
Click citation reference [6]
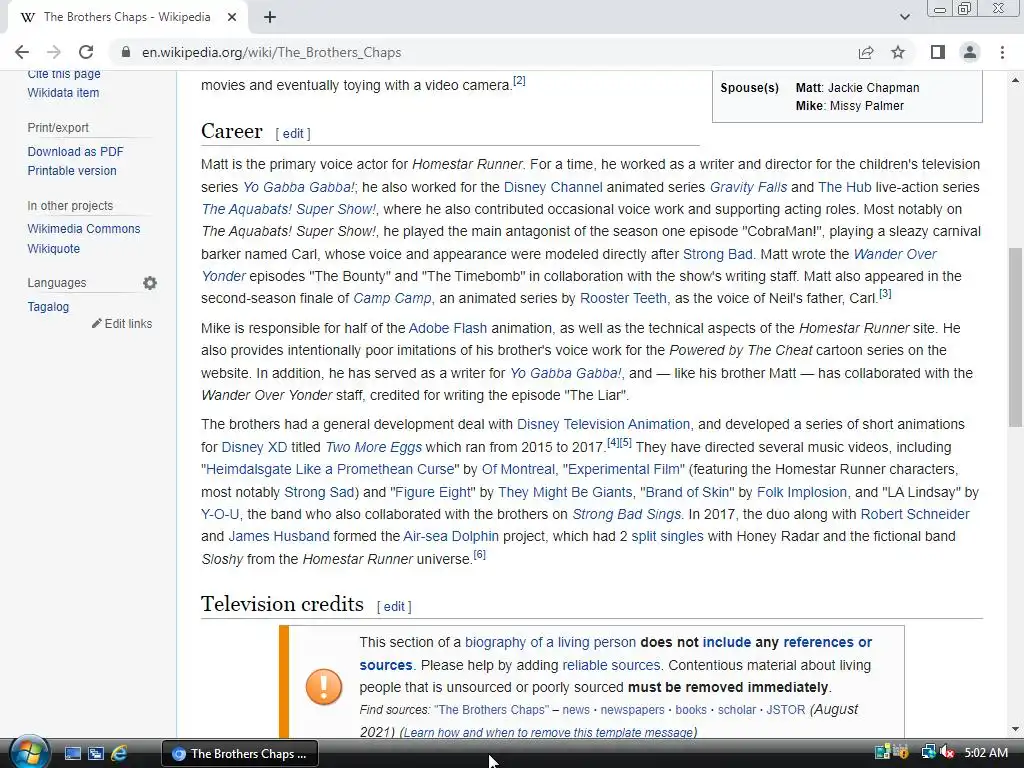pos(479,554)
